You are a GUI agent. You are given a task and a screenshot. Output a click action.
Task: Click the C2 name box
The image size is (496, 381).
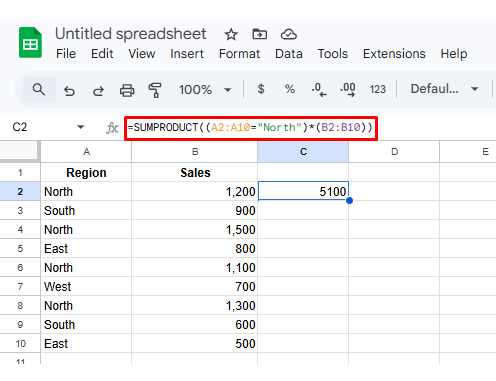pos(20,127)
